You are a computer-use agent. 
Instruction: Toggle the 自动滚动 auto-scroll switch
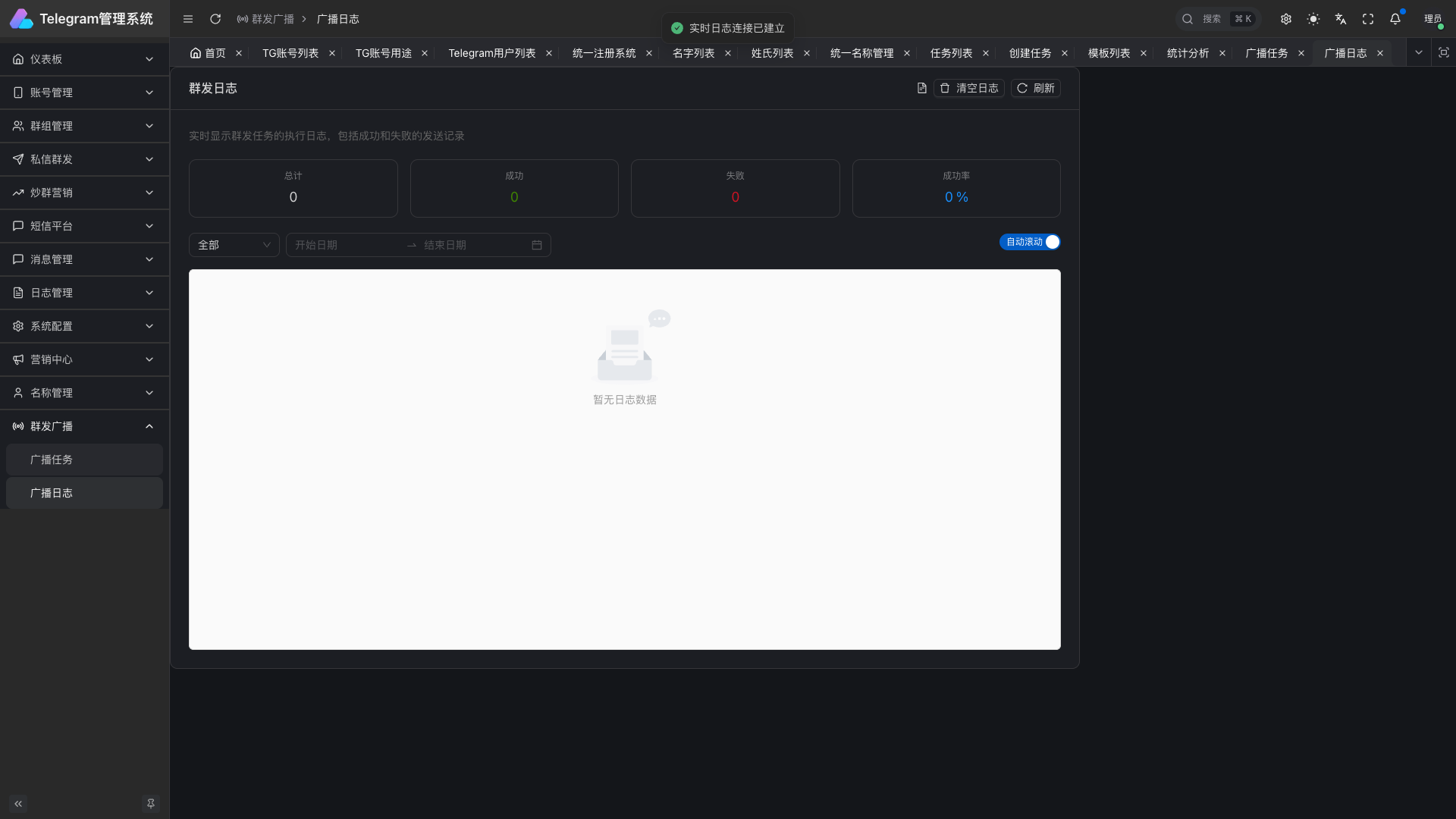(1030, 242)
